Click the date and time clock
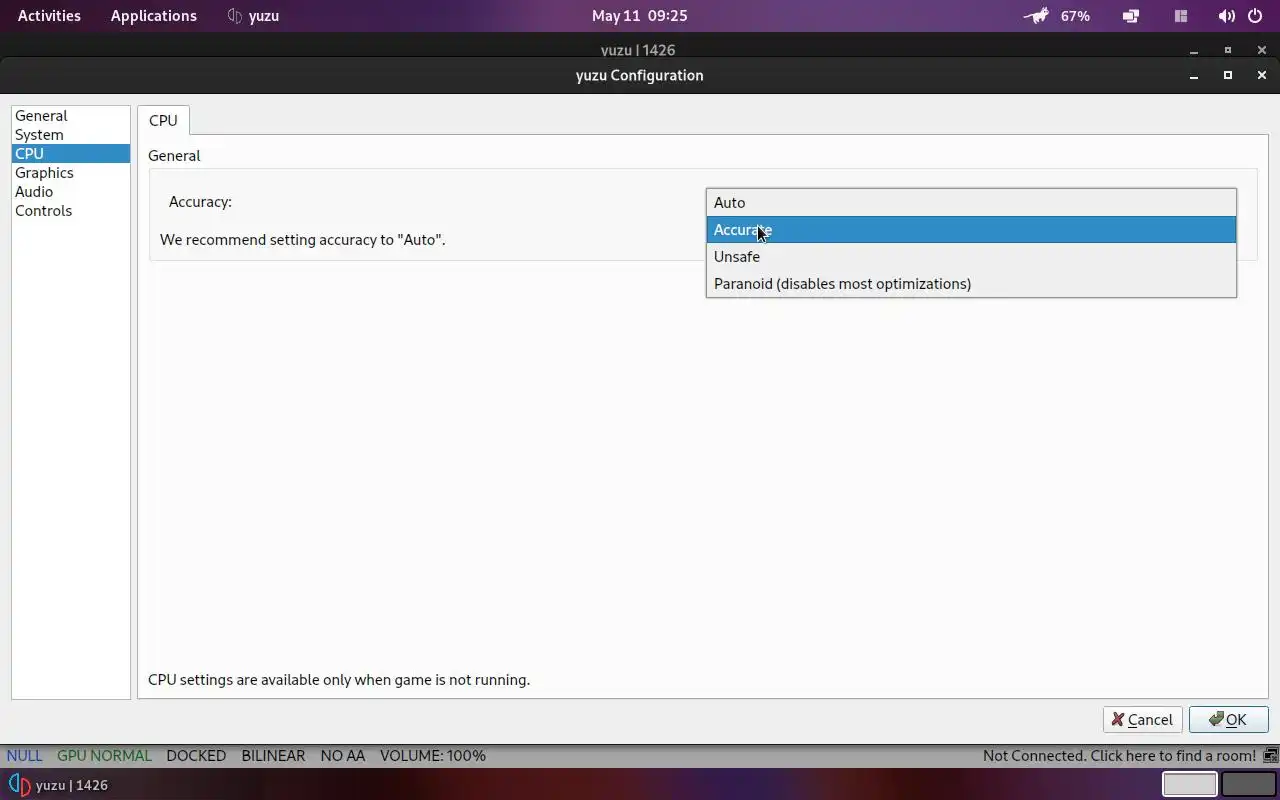1280x800 pixels. click(639, 16)
